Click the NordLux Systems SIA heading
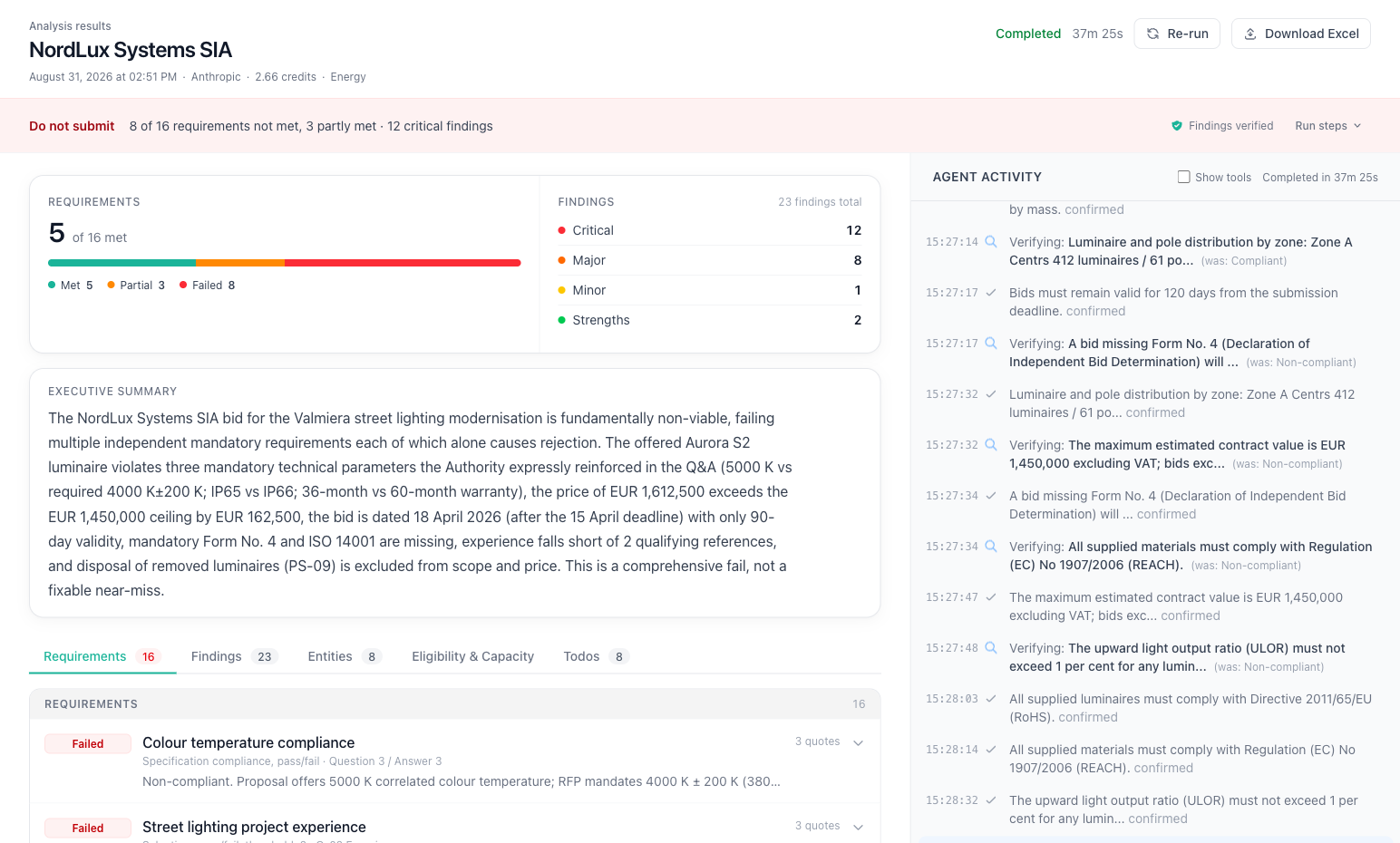Image resolution: width=1400 pixels, height=843 pixels. tap(131, 50)
